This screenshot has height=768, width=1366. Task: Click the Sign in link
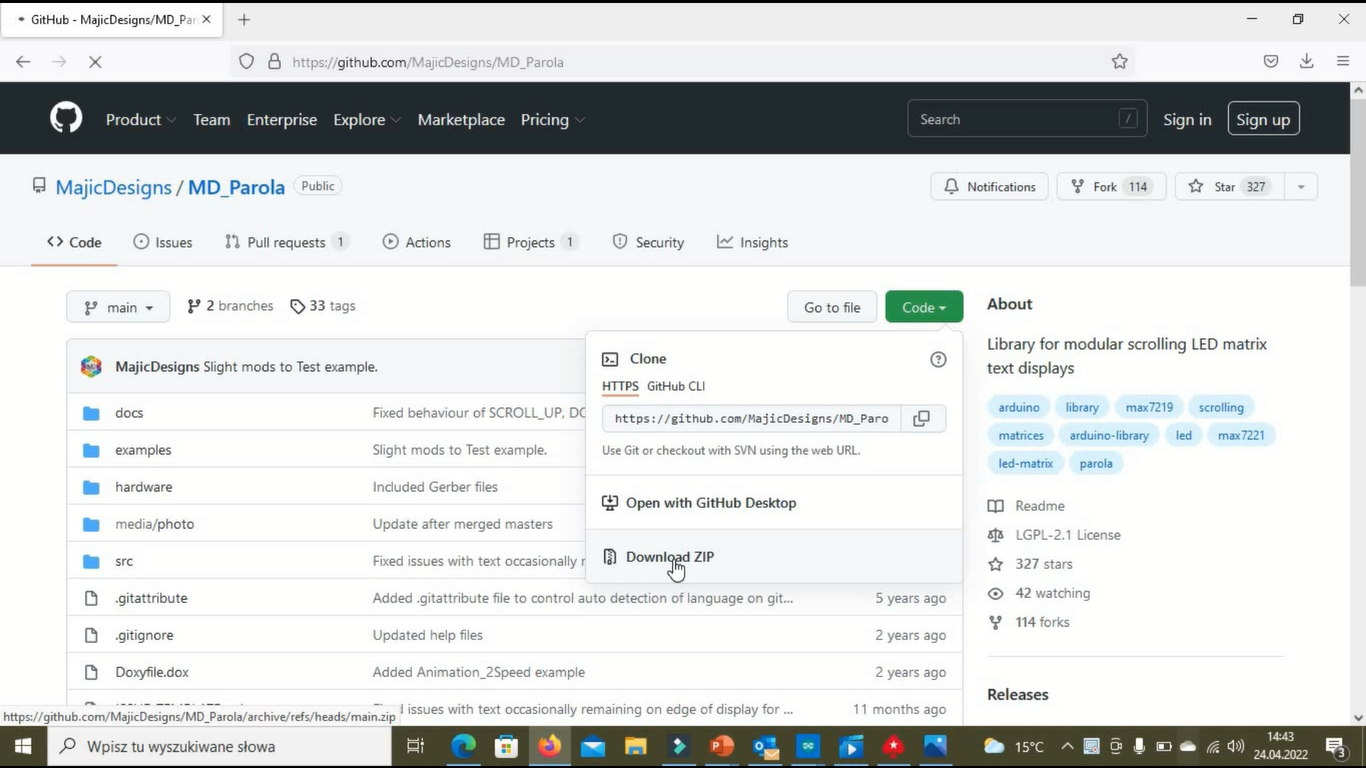click(x=1187, y=119)
